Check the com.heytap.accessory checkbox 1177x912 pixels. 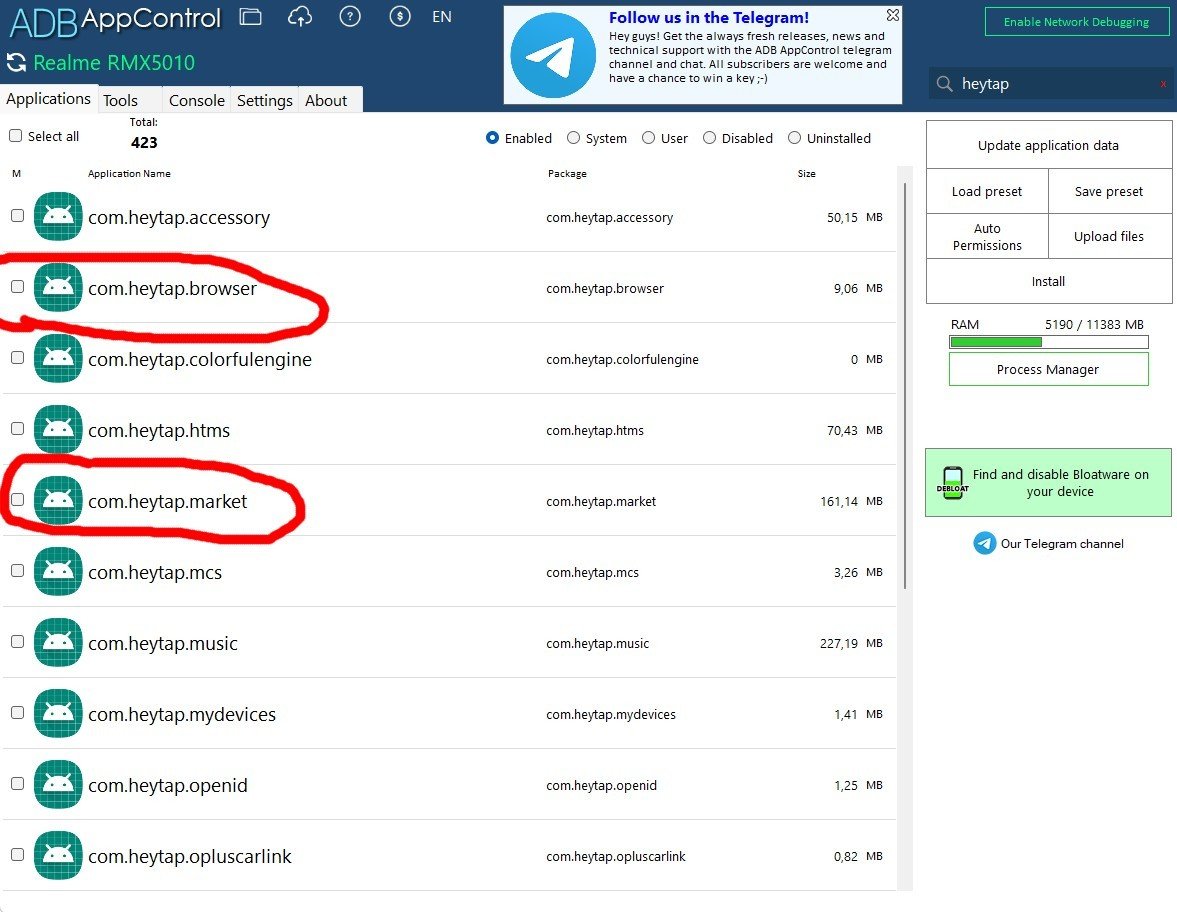[x=17, y=215]
